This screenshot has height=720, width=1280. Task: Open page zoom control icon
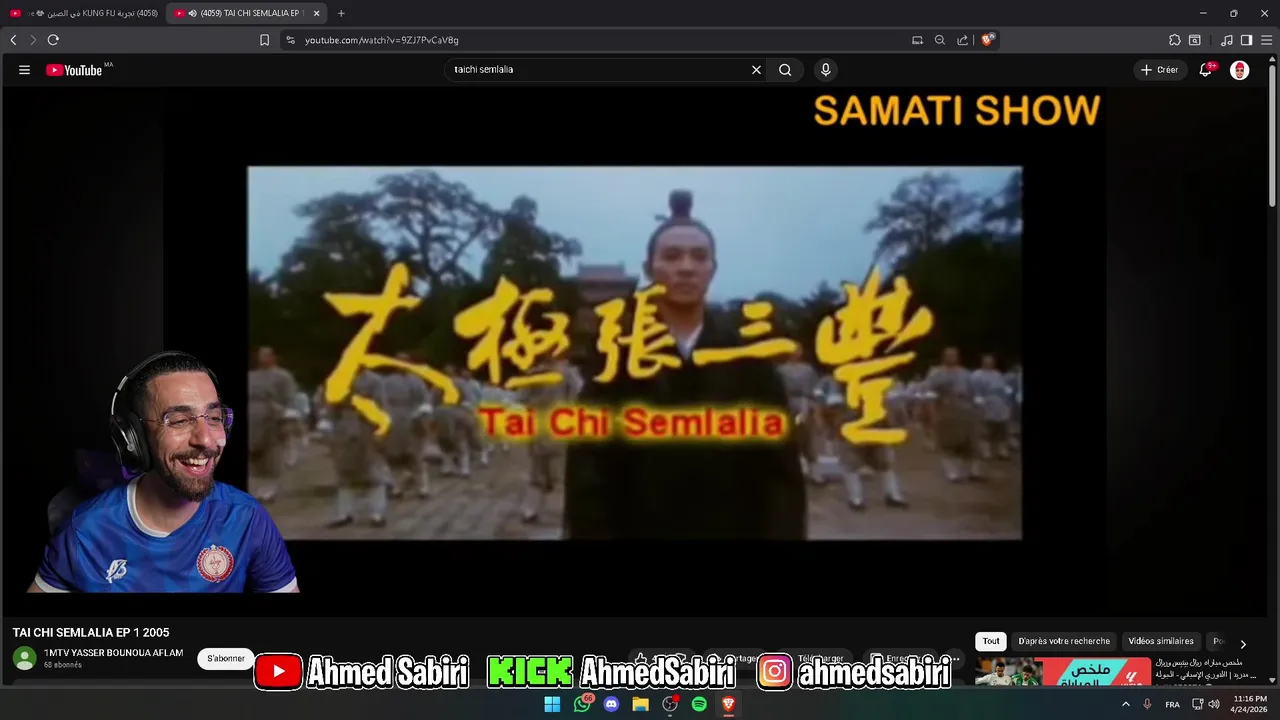(x=940, y=40)
